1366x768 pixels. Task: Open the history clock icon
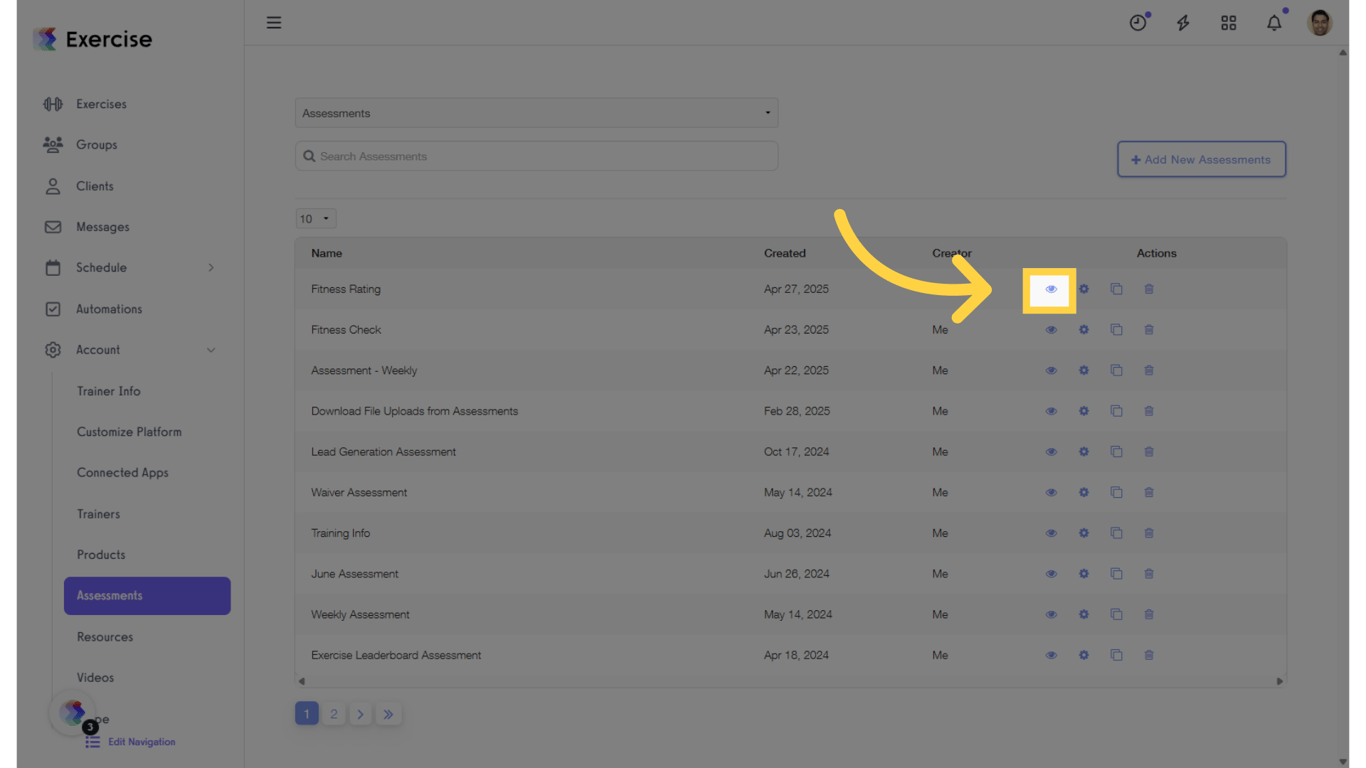1139,22
